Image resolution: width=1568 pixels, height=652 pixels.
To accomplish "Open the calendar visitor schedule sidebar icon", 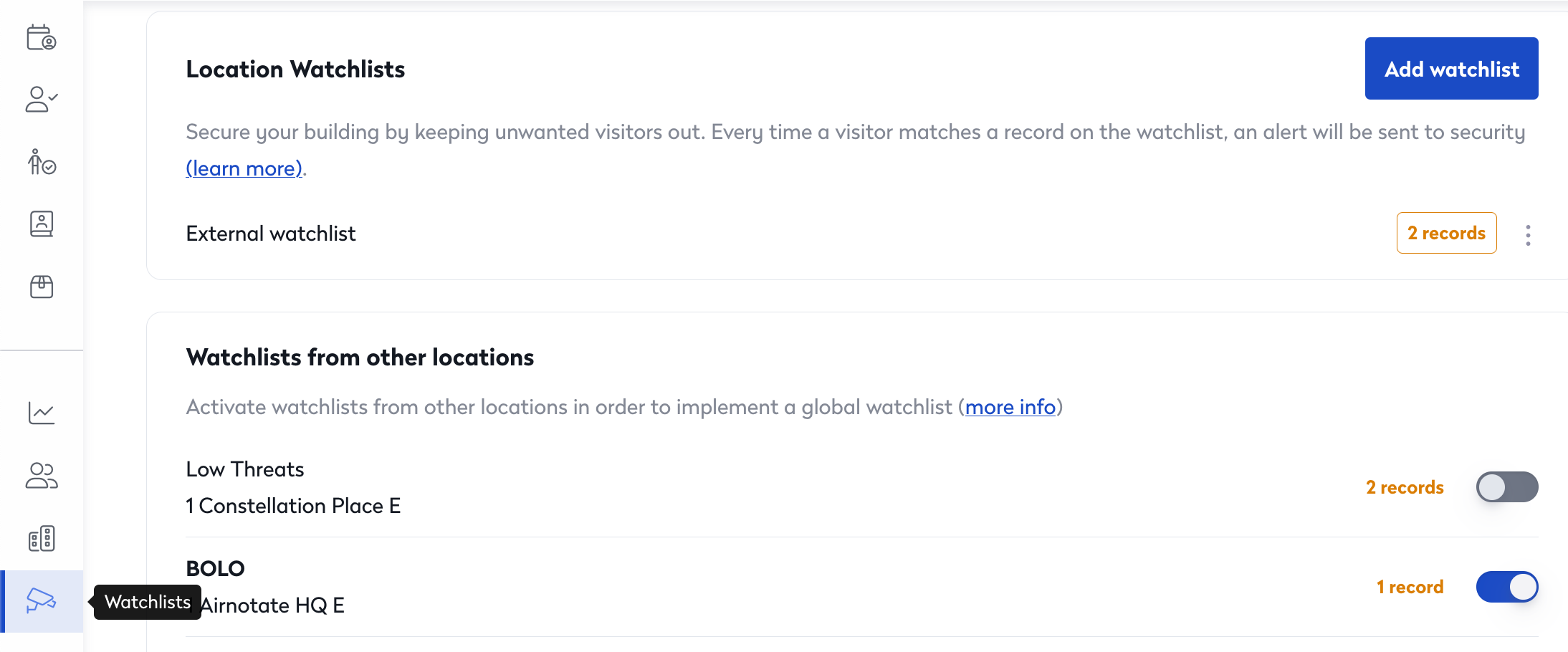I will (x=41, y=37).
